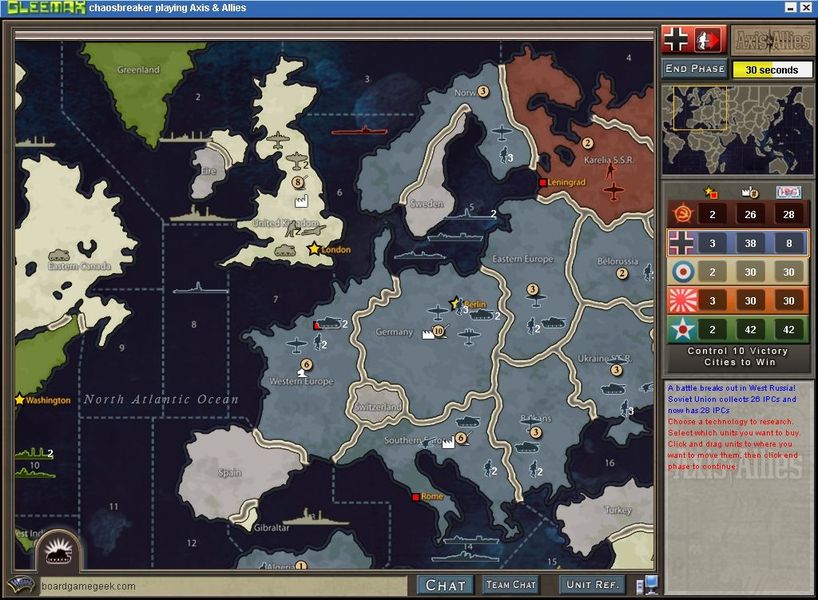Screen dimensions: 818x600
Task: Click the income column header icon
Action: (750, 192)
